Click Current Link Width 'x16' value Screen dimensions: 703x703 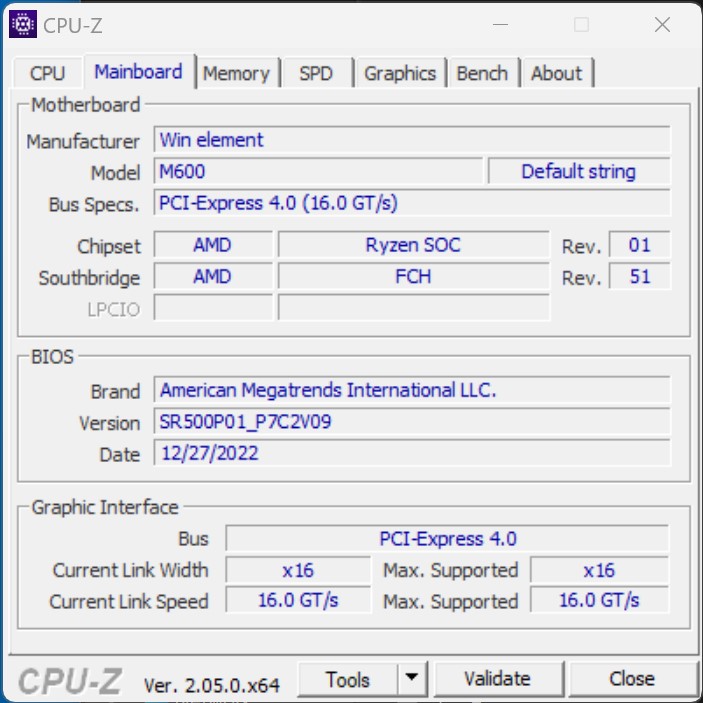pyautogui.click(x=298, y=570)
